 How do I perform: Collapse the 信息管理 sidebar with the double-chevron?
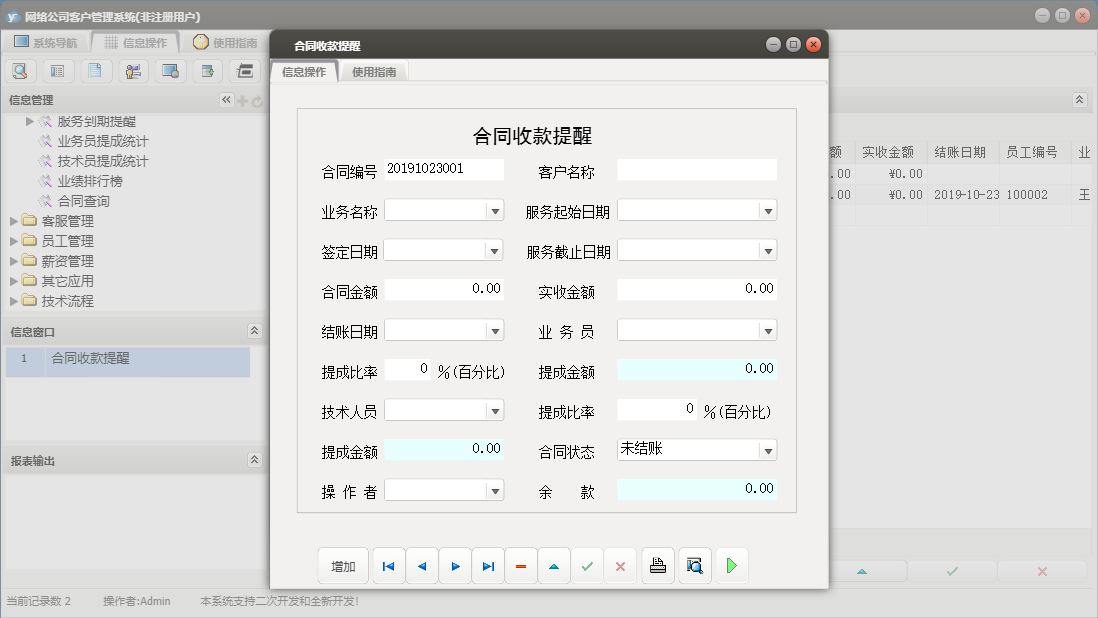tap(226, 99)
